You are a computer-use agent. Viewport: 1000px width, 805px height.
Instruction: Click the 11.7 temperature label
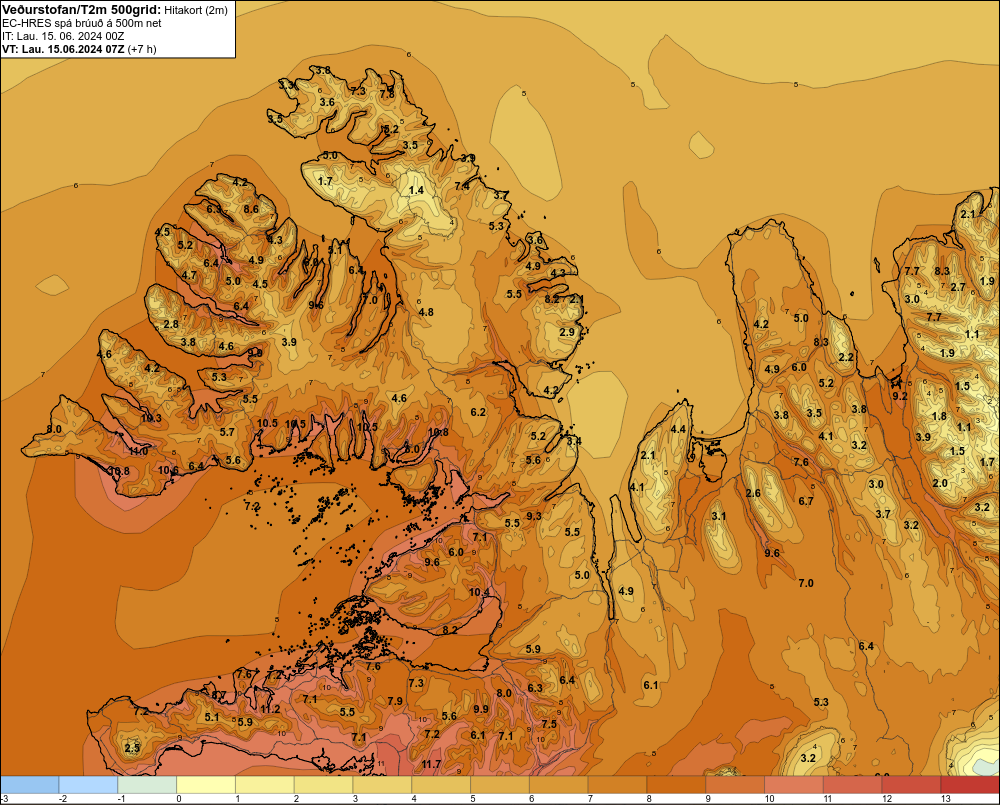431,764
